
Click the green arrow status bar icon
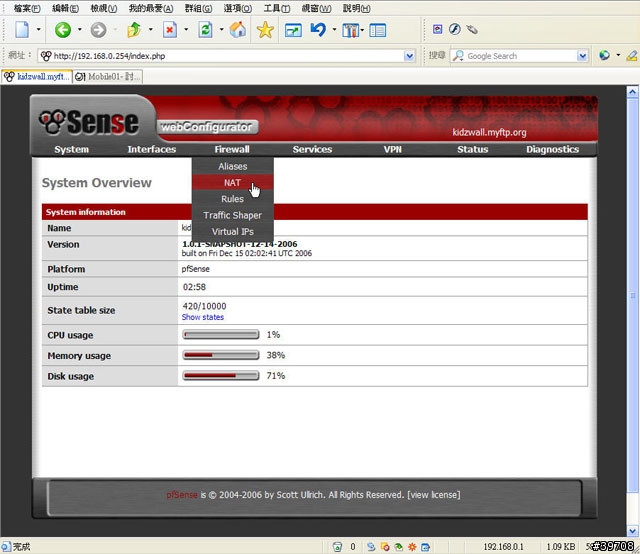(398, 547)
